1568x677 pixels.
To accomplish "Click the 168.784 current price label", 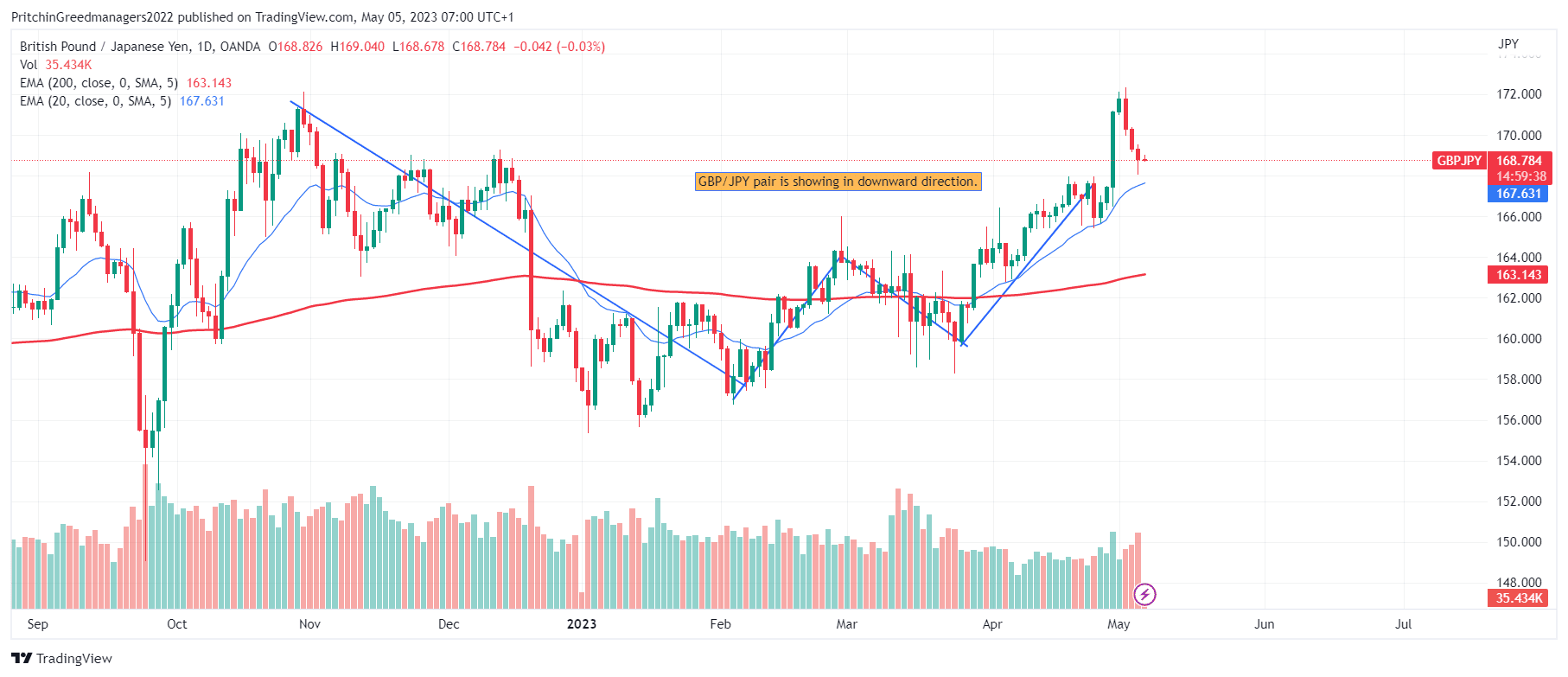I will click(x=1519, y=161).
